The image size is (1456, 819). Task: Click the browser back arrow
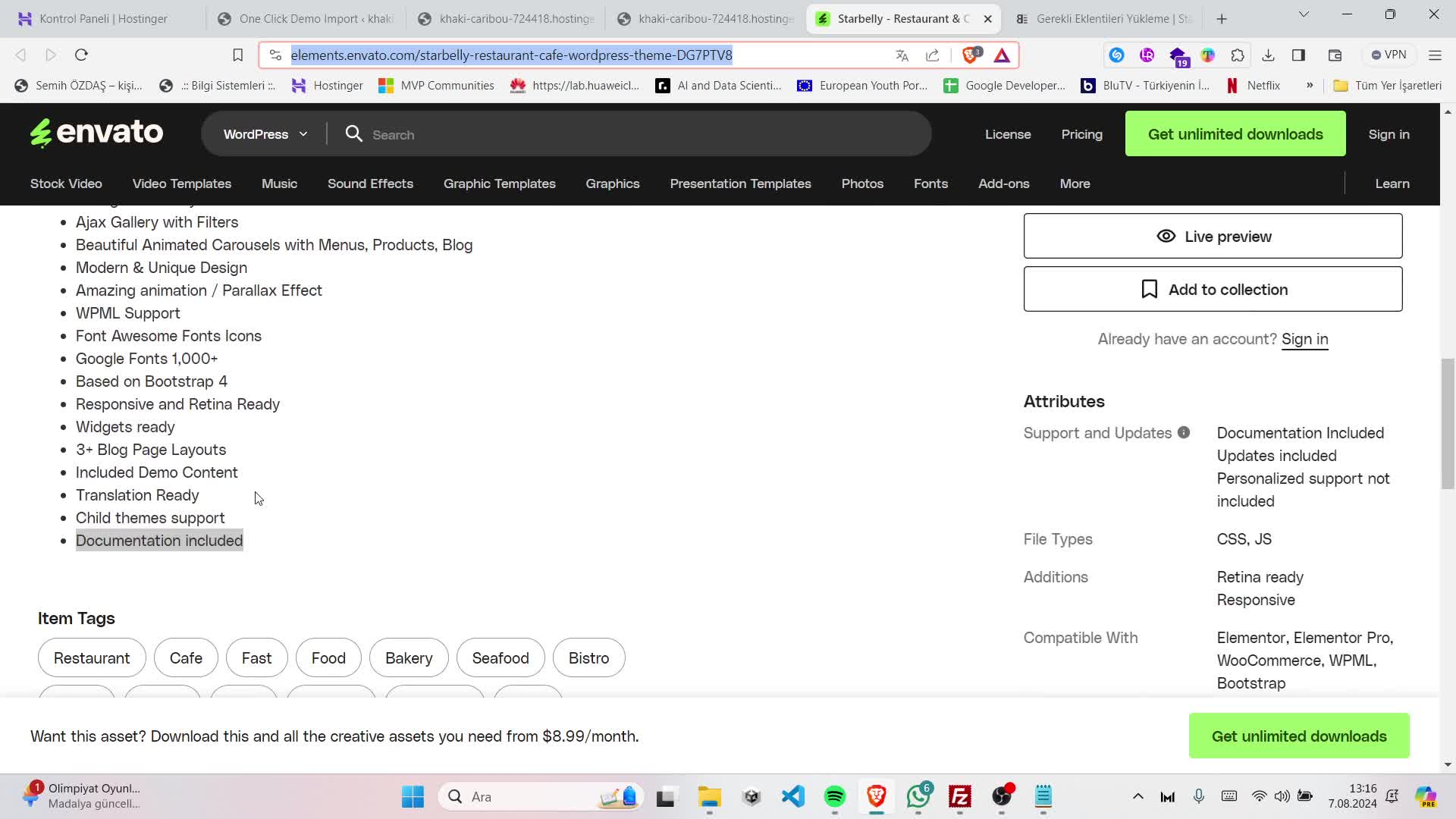coord(20,55)
